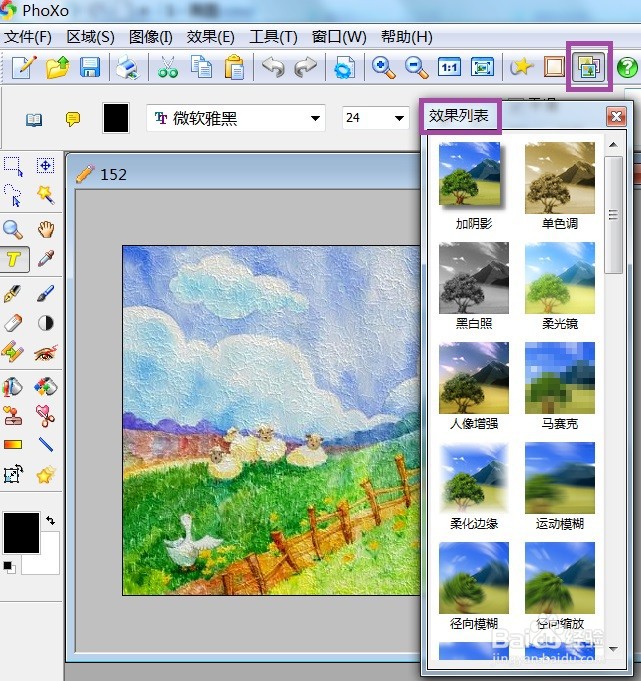Select the Eyedropper color picker tool
The height and width of the screenshot is (681, 641).
tap(45, 258)
